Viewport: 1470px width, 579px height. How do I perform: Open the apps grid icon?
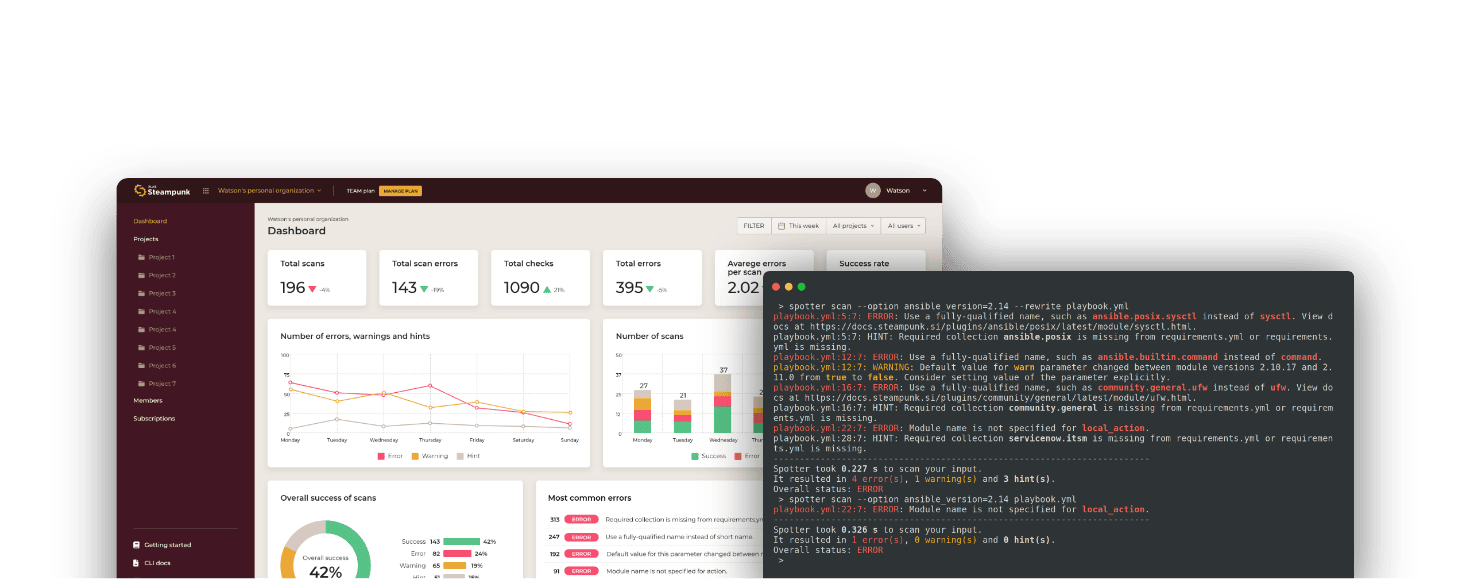(x=206, y=190)
